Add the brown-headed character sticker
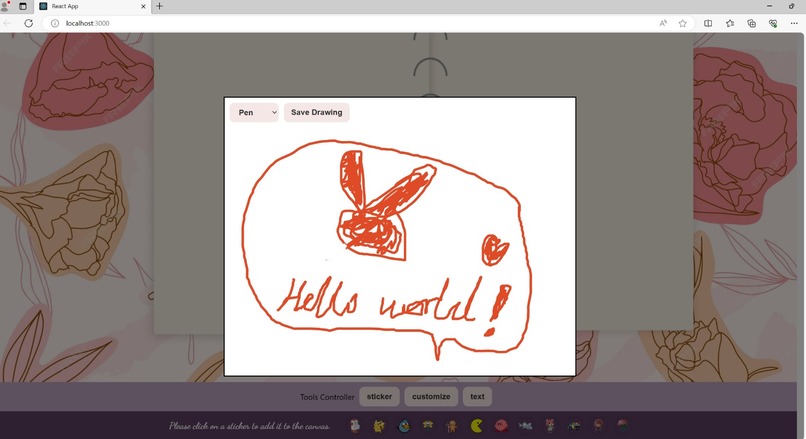The image size is (806, 439). pos(598,426)
